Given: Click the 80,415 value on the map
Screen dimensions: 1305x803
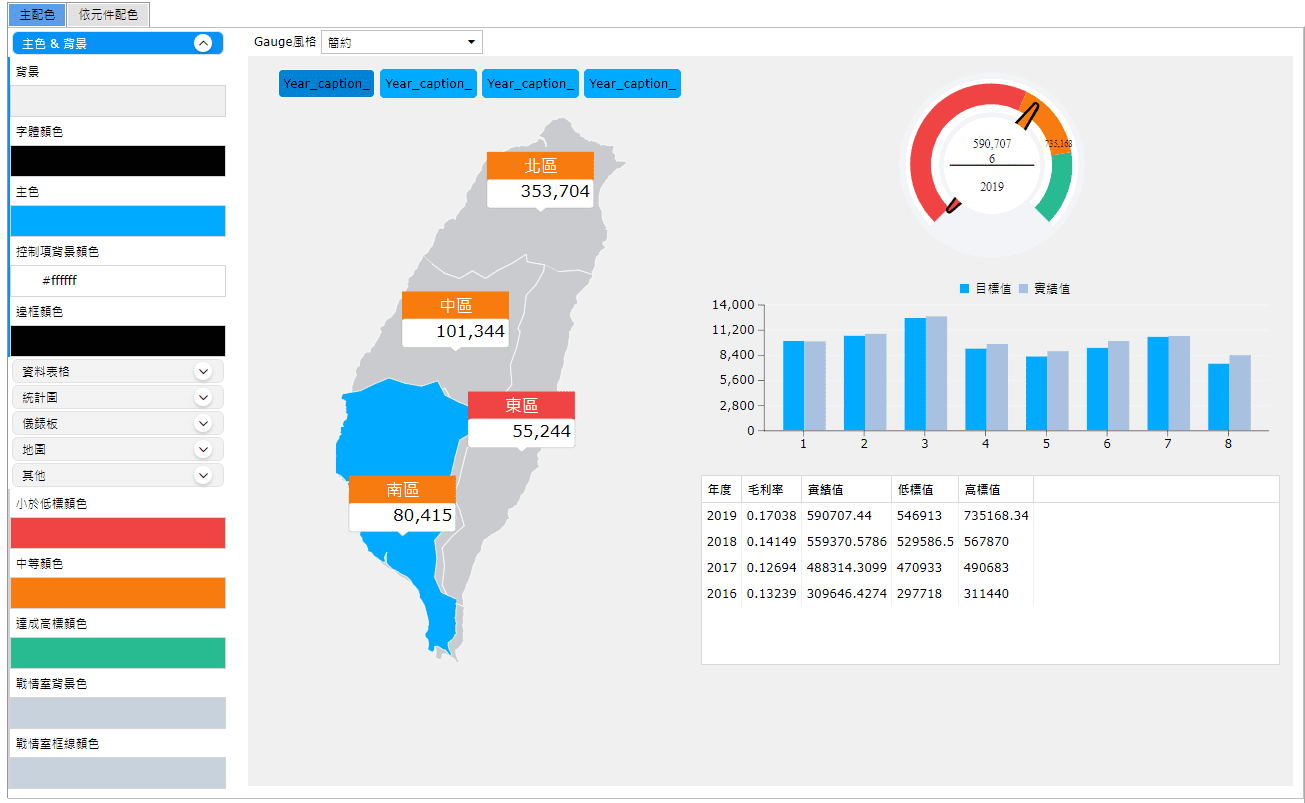Looking at the screenshot, I should coord(422,516).
